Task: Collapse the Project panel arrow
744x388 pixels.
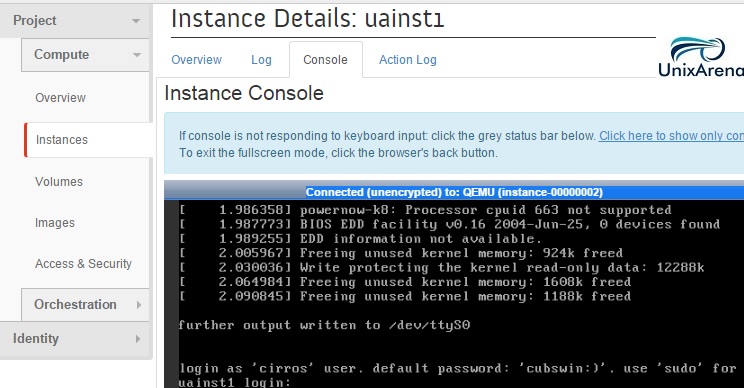Action: pos(136,21)
